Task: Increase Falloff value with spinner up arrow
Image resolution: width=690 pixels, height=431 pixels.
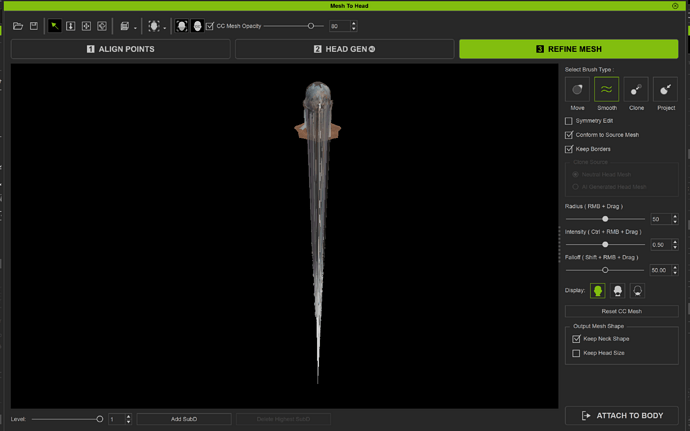Action: pyautogui.click(x=675, y=267)
